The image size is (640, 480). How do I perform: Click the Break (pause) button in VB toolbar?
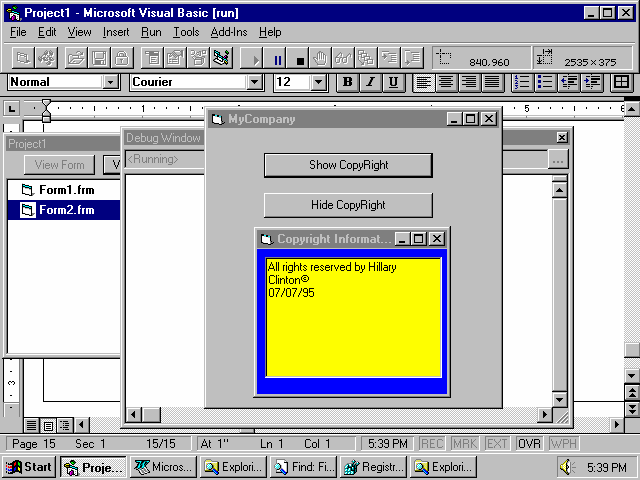278,59
